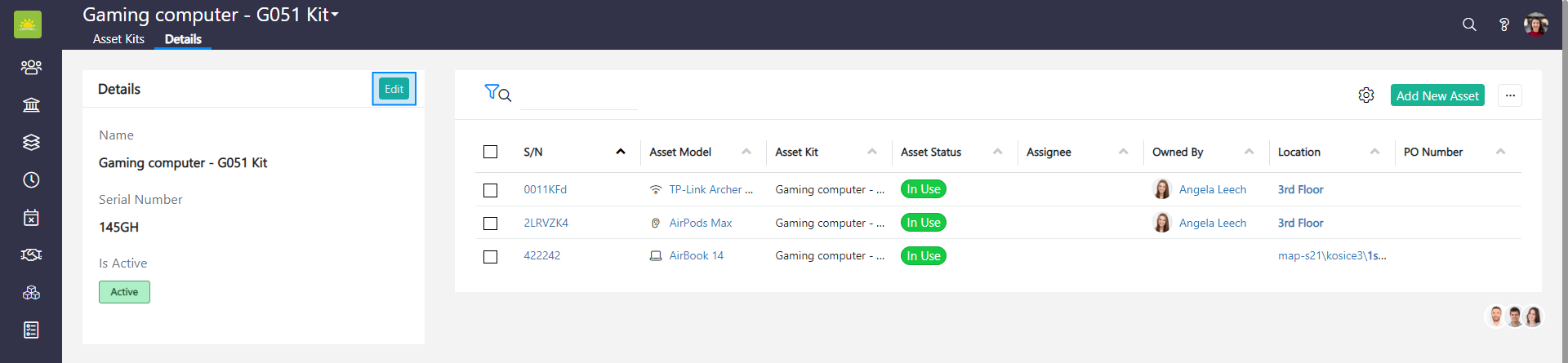Open search magnifier in top bar

(x=1469, y=24)
